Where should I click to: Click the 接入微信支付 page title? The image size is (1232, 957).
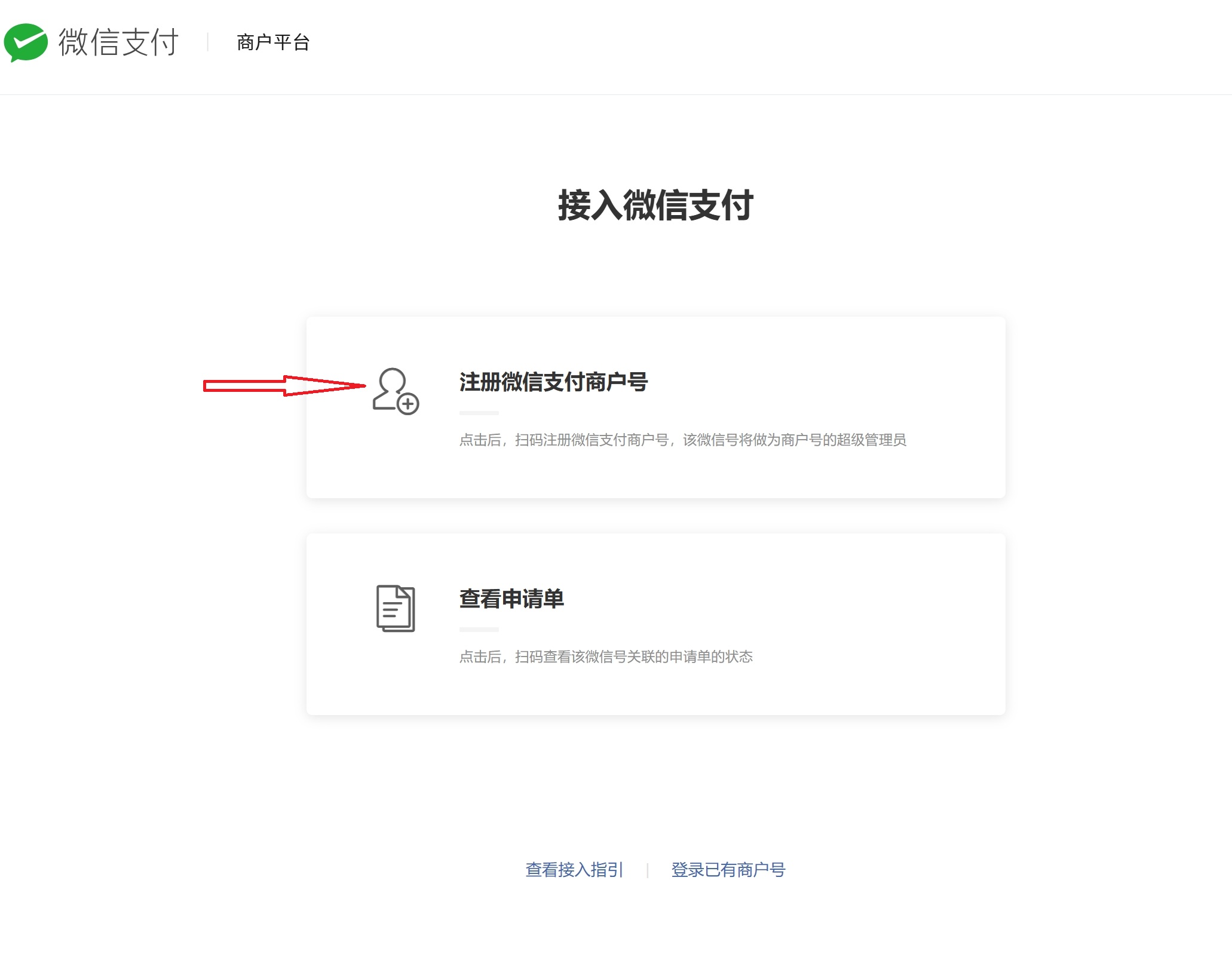(x=655, y=205)
